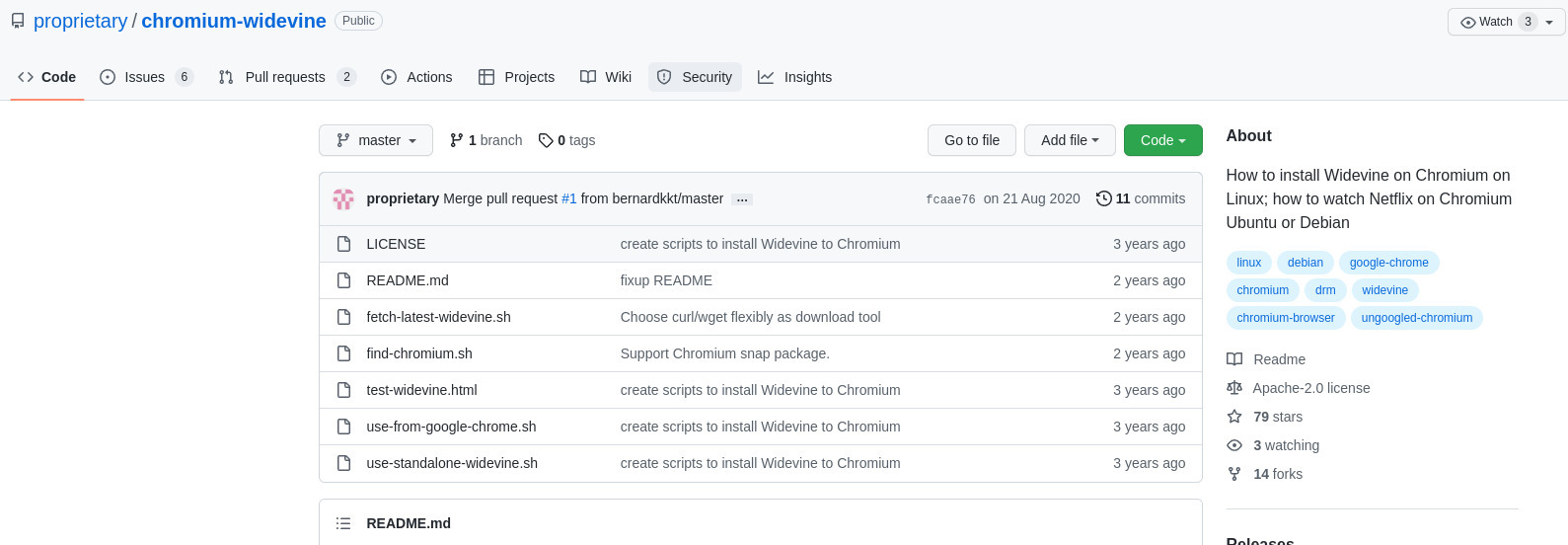Expand the commit message ellipsis button
The width and height of the screenshot is (1568, 545).
click(x=743, y=199)
